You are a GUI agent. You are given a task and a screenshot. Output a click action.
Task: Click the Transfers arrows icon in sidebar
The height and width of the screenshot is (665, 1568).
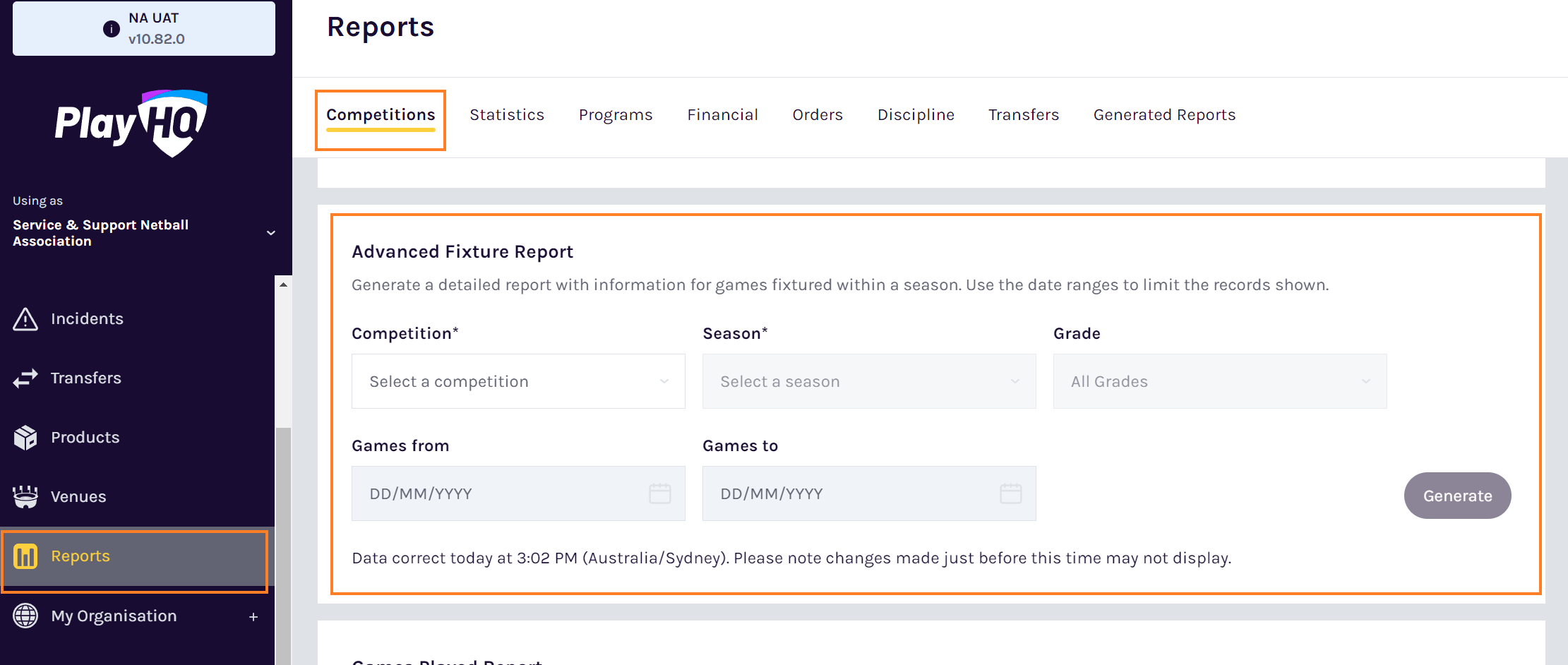[x=25, y=378]
